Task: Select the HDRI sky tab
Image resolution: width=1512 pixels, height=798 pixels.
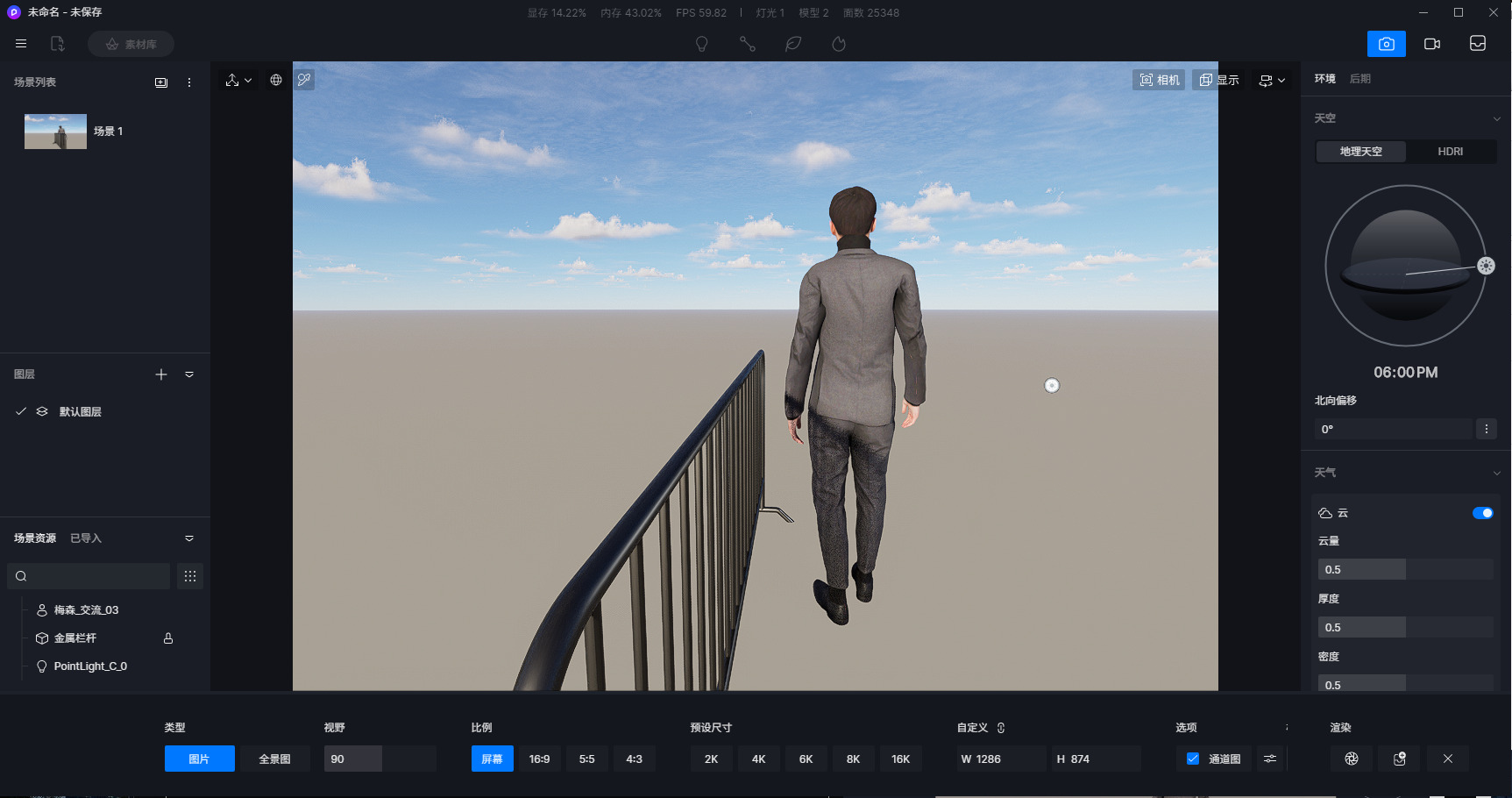Action: [1450, 152]
